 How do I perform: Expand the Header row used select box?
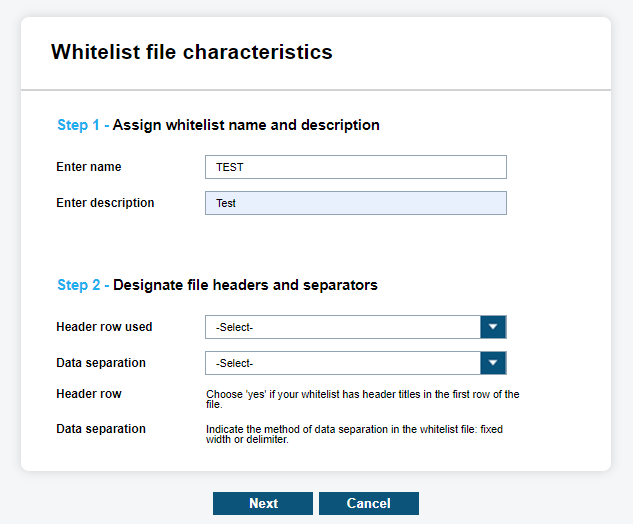pos(342,327)
